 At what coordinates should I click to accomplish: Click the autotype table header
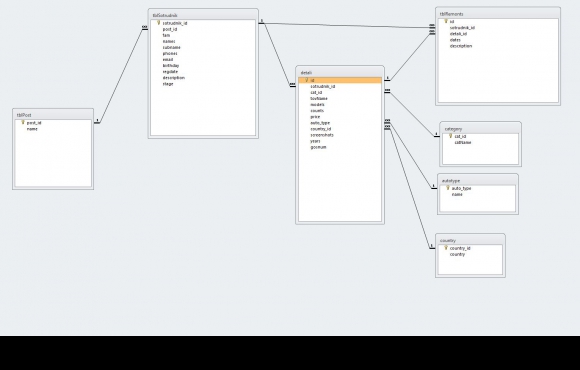[478, 180]
